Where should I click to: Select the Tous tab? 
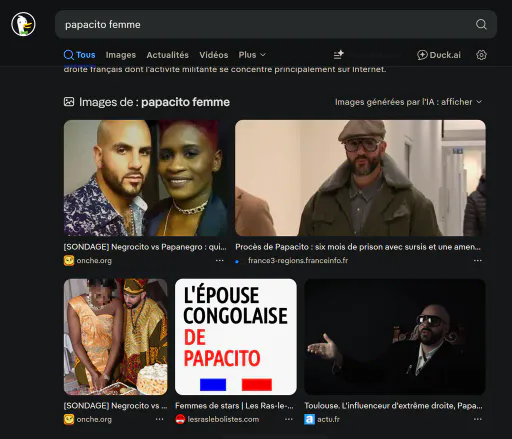(80, 55)
